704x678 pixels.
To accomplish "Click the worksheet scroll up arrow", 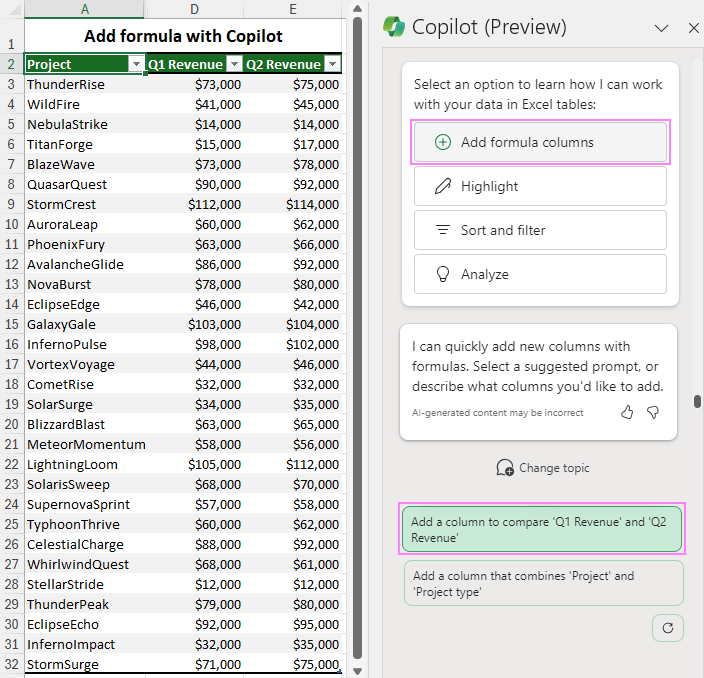I will point(357,9).
